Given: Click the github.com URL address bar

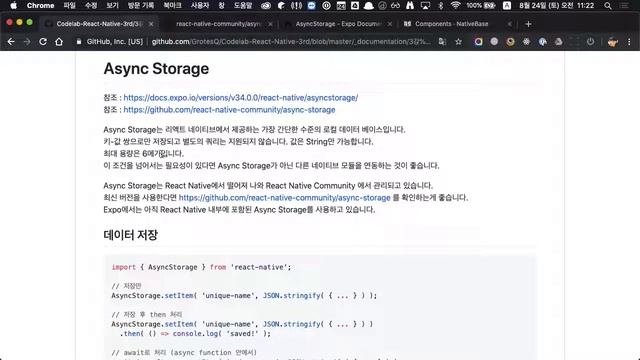Looking at the screenshot, I should pyautogui.click(x=291, y=42).
